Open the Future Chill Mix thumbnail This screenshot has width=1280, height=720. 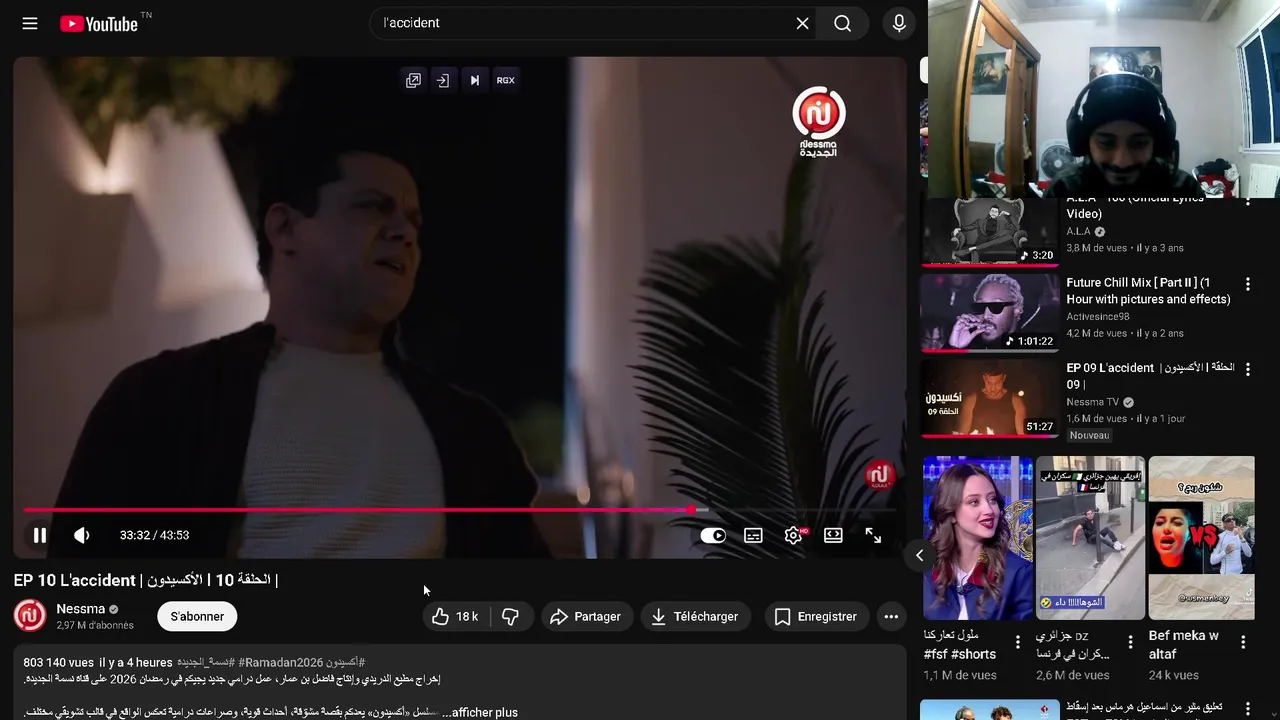990,312
